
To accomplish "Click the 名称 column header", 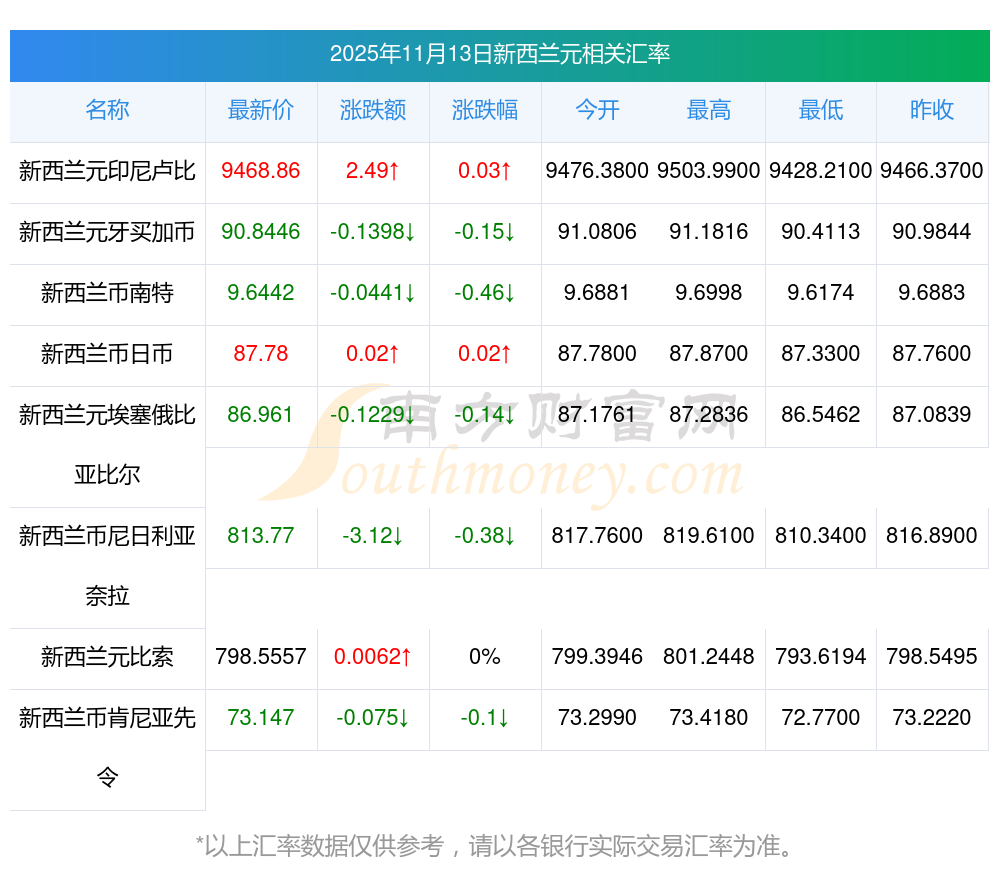I will pos(107,110).
